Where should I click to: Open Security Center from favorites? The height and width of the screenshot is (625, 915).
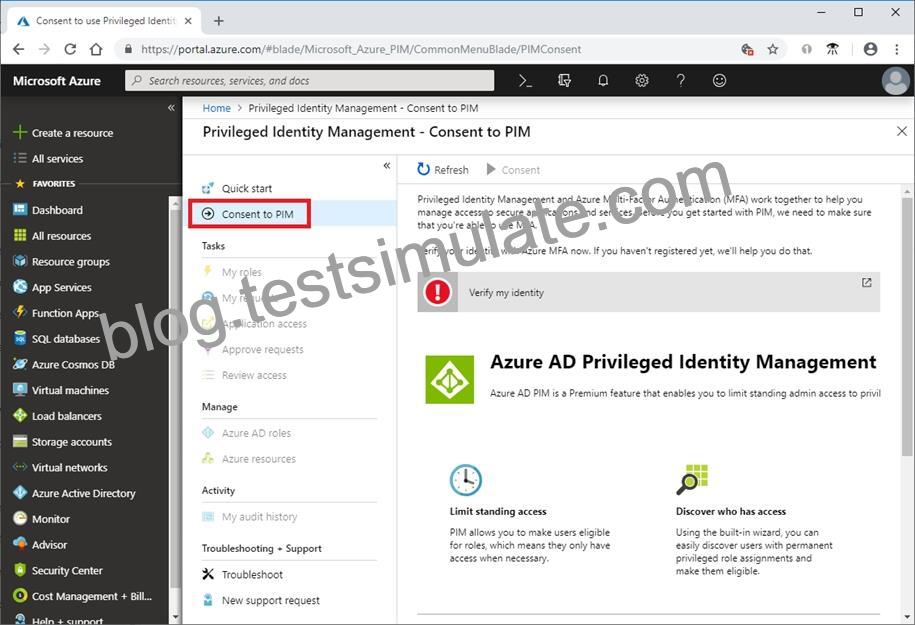(x=67, y=570)
